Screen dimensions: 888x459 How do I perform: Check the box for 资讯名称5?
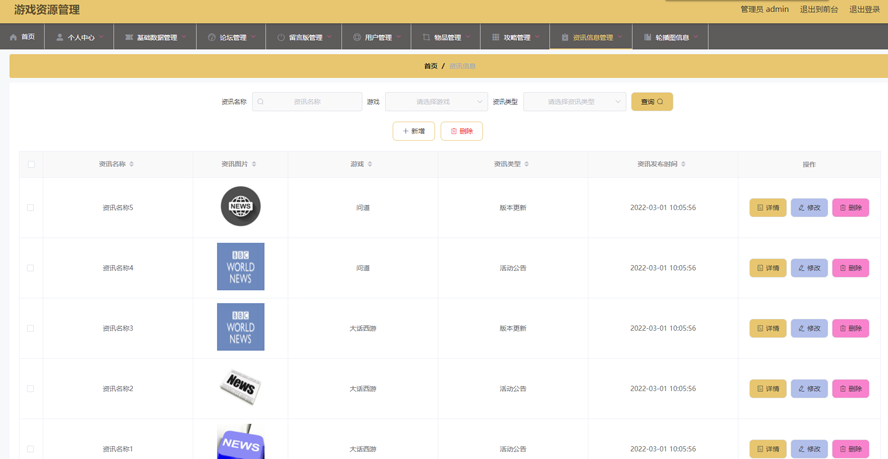tap(31, 207)
